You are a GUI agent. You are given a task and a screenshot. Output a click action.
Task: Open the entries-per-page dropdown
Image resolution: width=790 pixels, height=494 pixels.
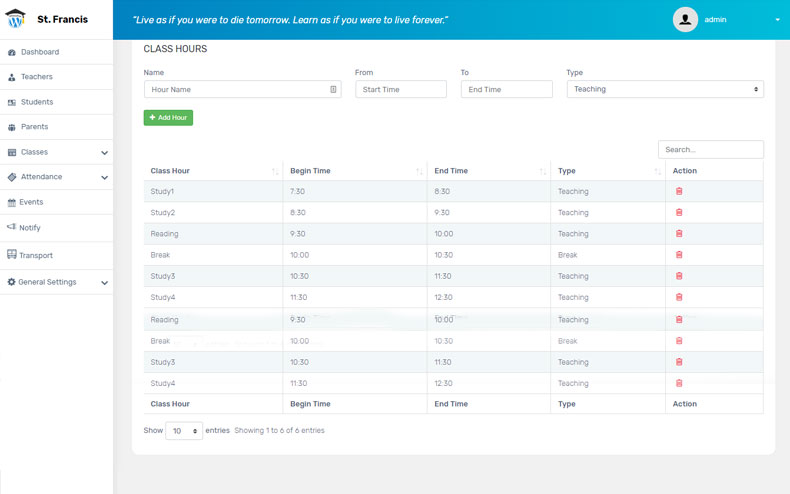pyautogui.click(x=184, y=431)
